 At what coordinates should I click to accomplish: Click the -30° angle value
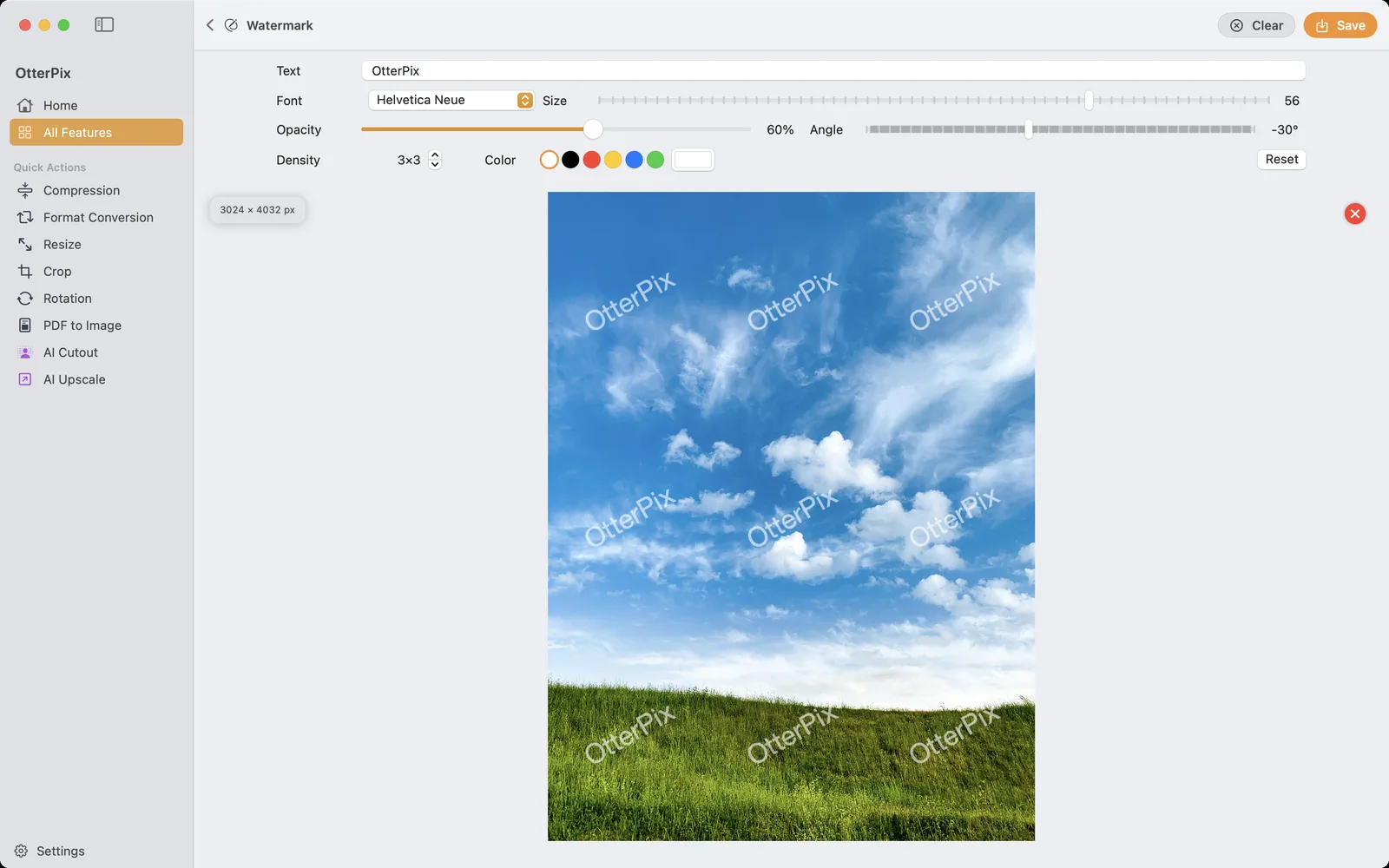pyautogui.click(x=1284, y=129)
